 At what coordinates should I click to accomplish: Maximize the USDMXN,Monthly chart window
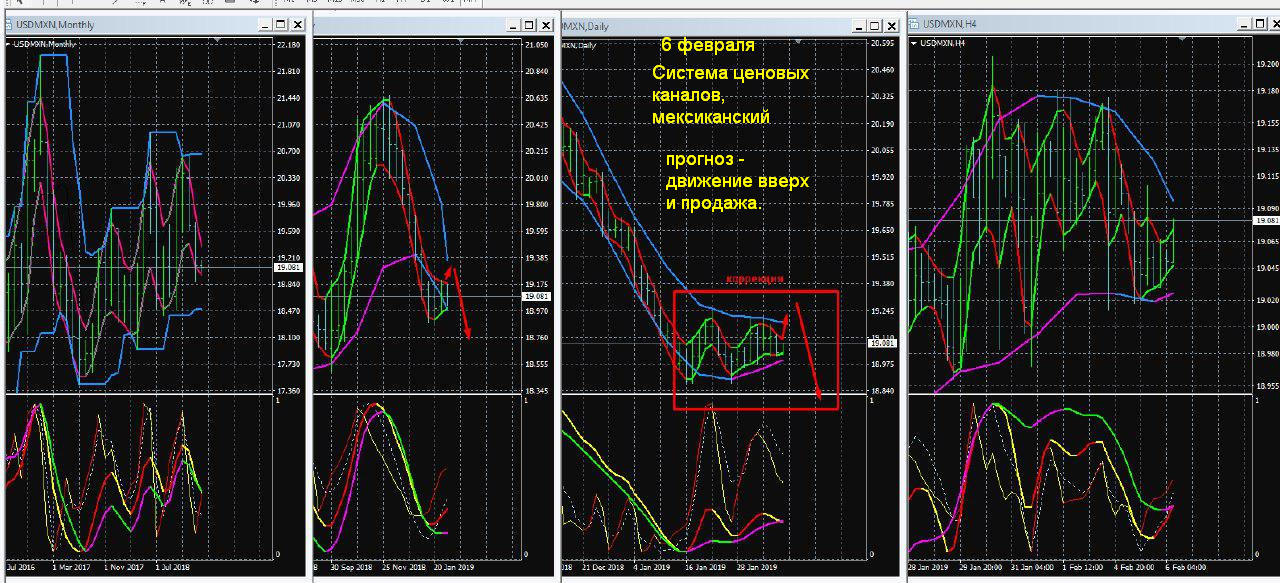pyautogui.click(x=281, y=24)
